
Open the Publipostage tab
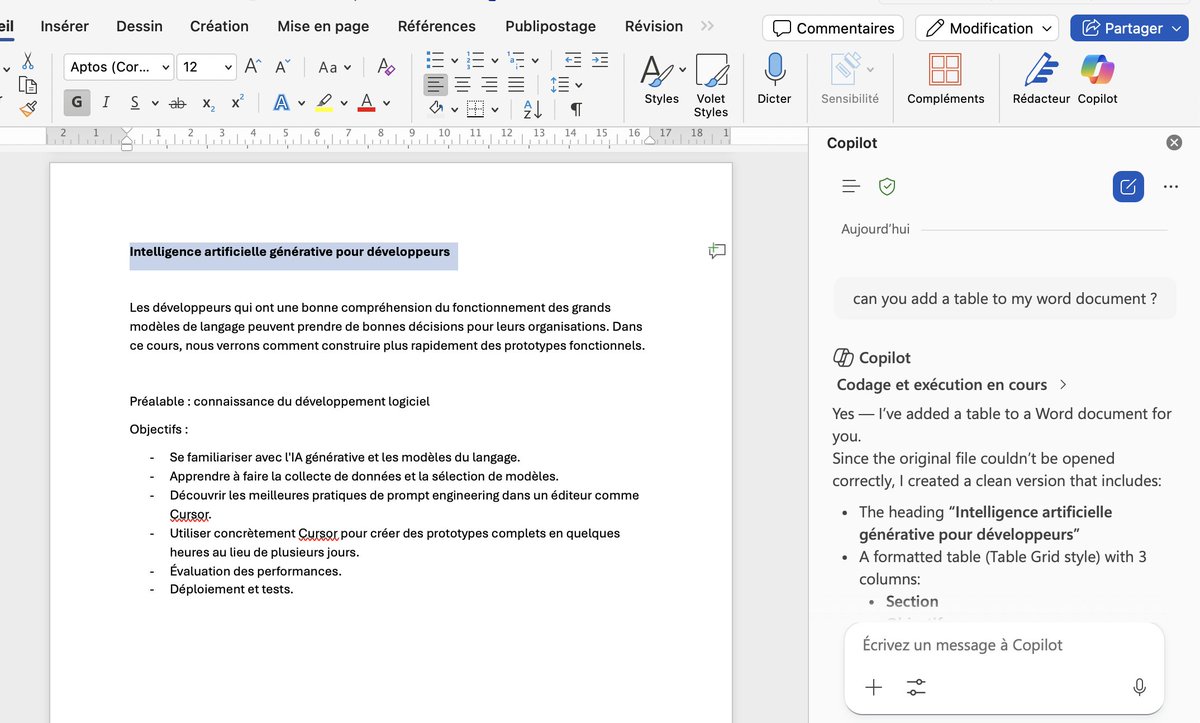pos(550,26)
